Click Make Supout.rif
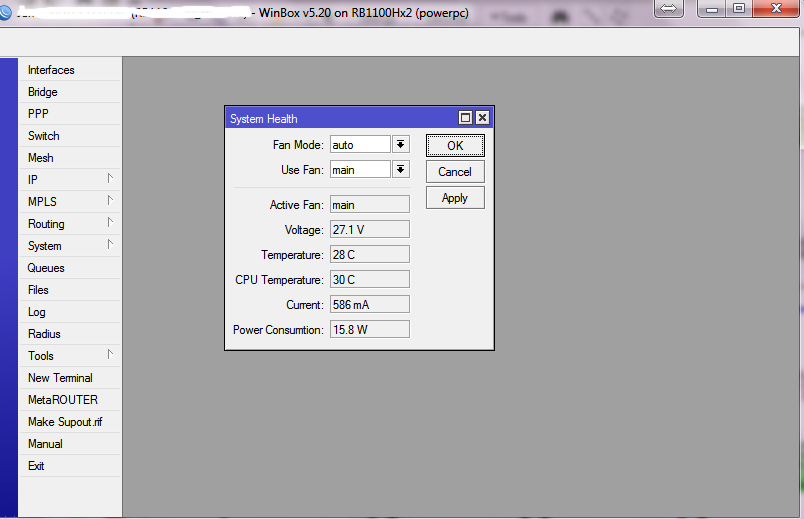The image size is (804, 519). (x=70, y=422)
